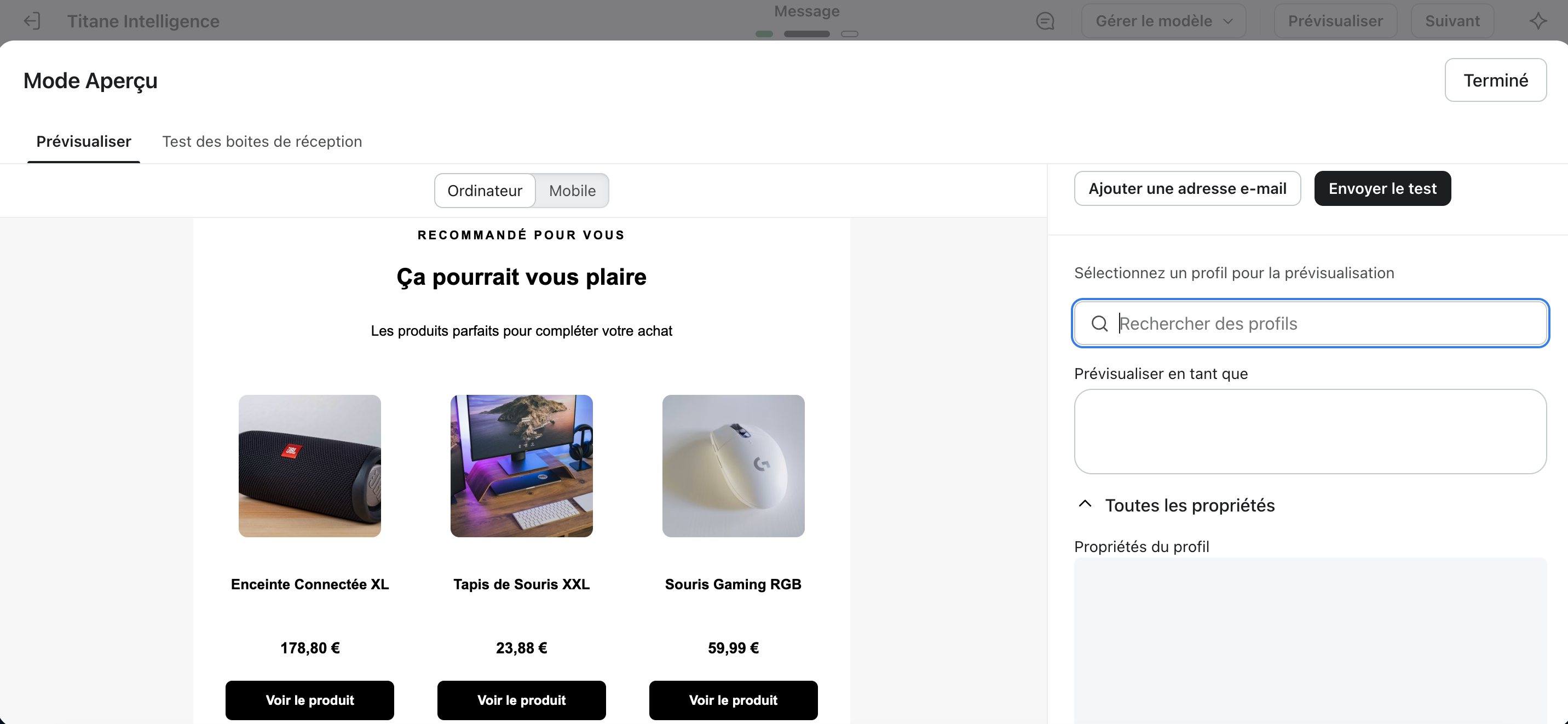View product button under Souris Gaming RGB
Viewport: 1568px width, 724px height.
click(x=734, y=700)
